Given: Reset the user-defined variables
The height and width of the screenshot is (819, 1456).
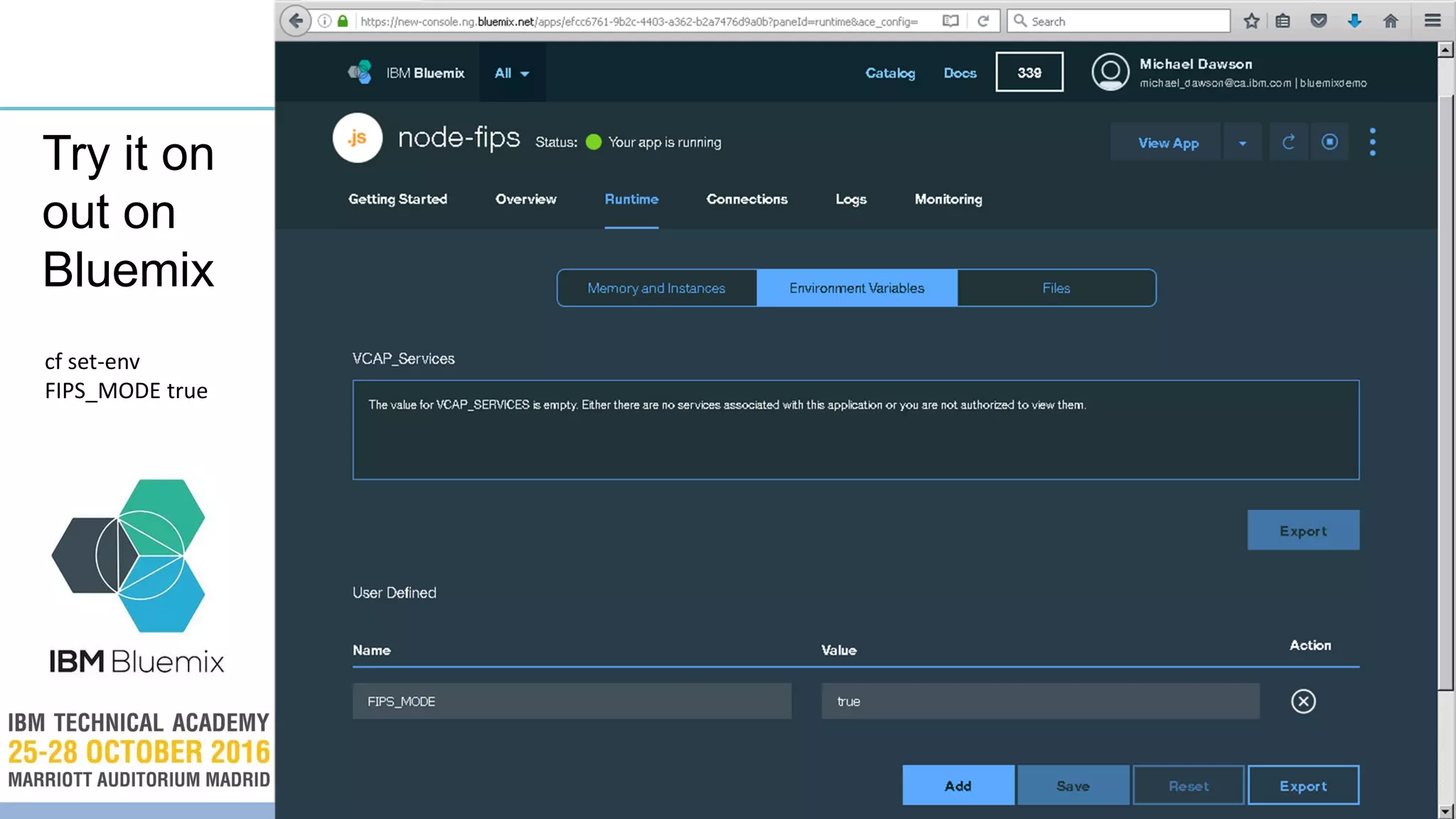Looking at the screenshot, I should point(1189,786).
